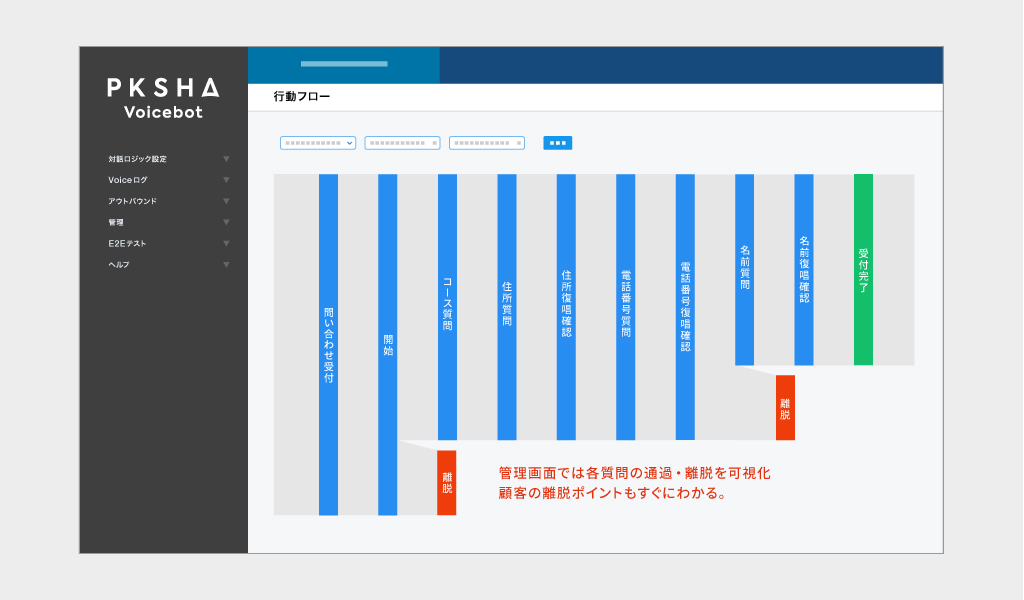This screenshot has width=1024, height=600.
Task: Expand the Voiceログ section arrow
Action: 226,180
